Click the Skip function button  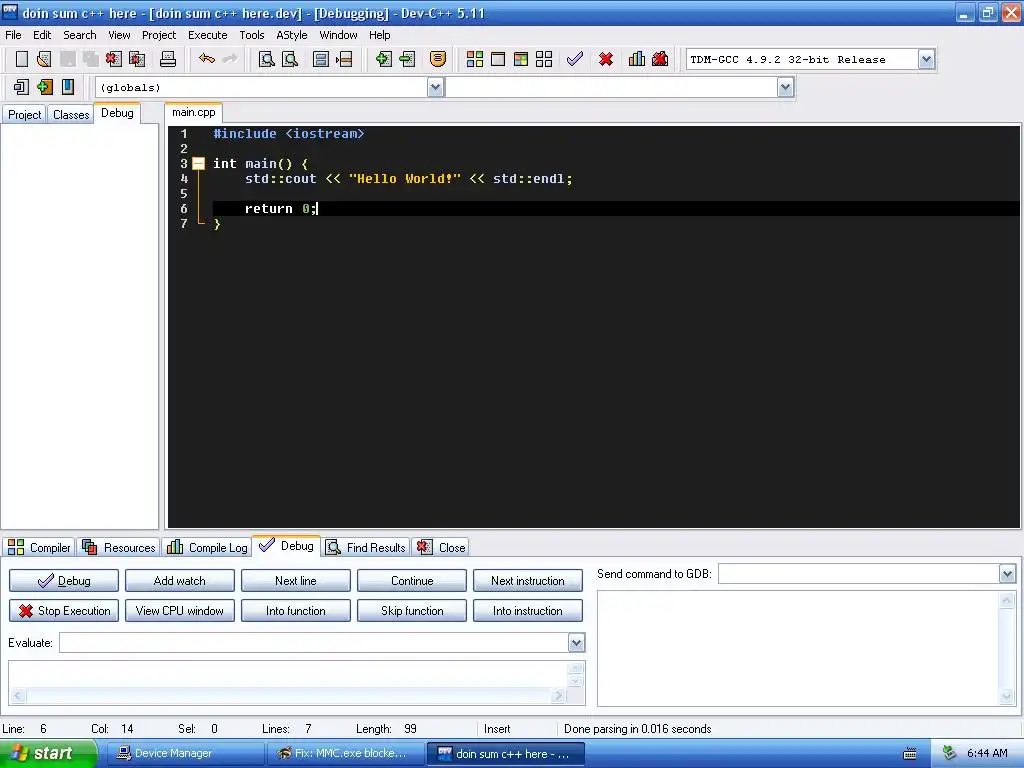pyautogui.click(x=412, y=611)
